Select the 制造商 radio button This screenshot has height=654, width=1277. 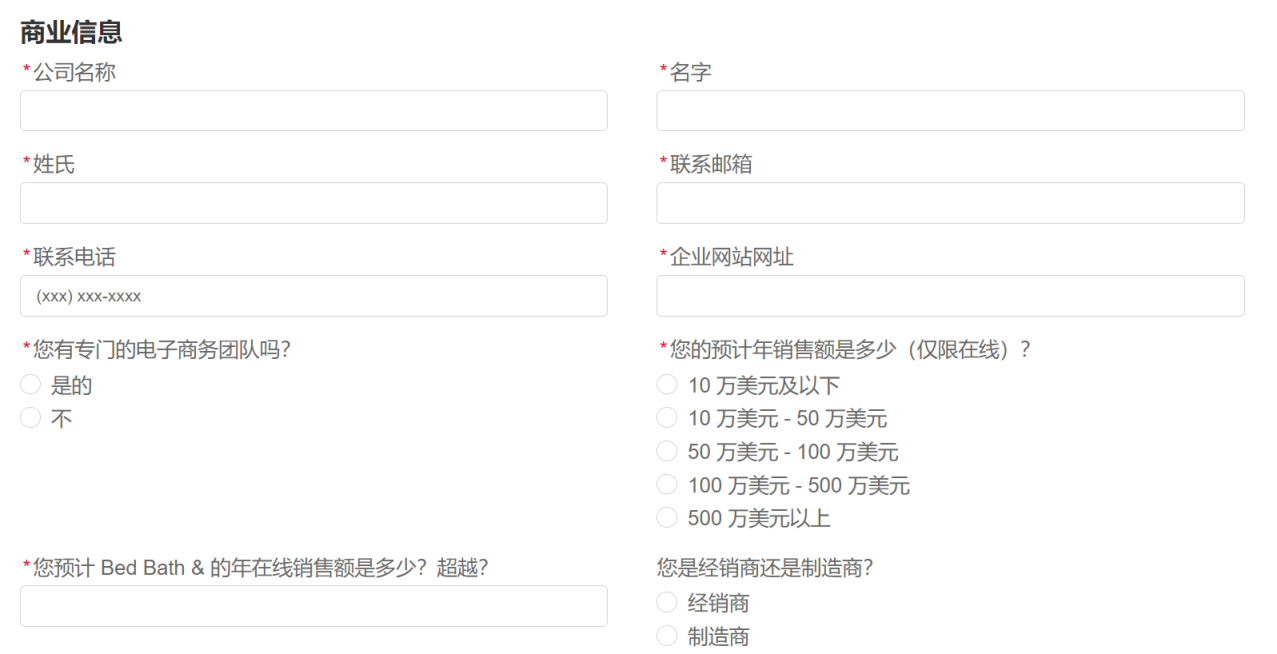tap(667, 636)
